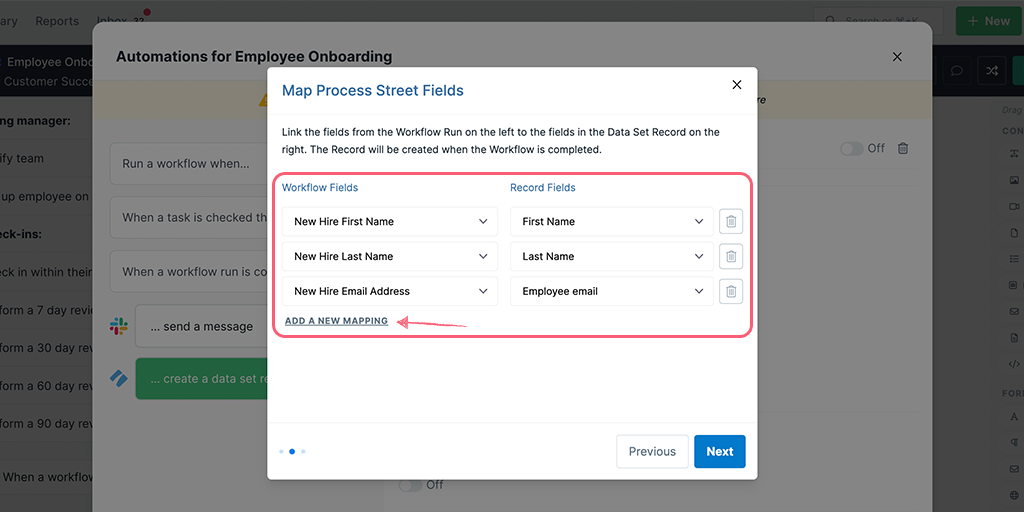1024x512 pixels.
Task: Select the email form field icon
Action: 1014,469
